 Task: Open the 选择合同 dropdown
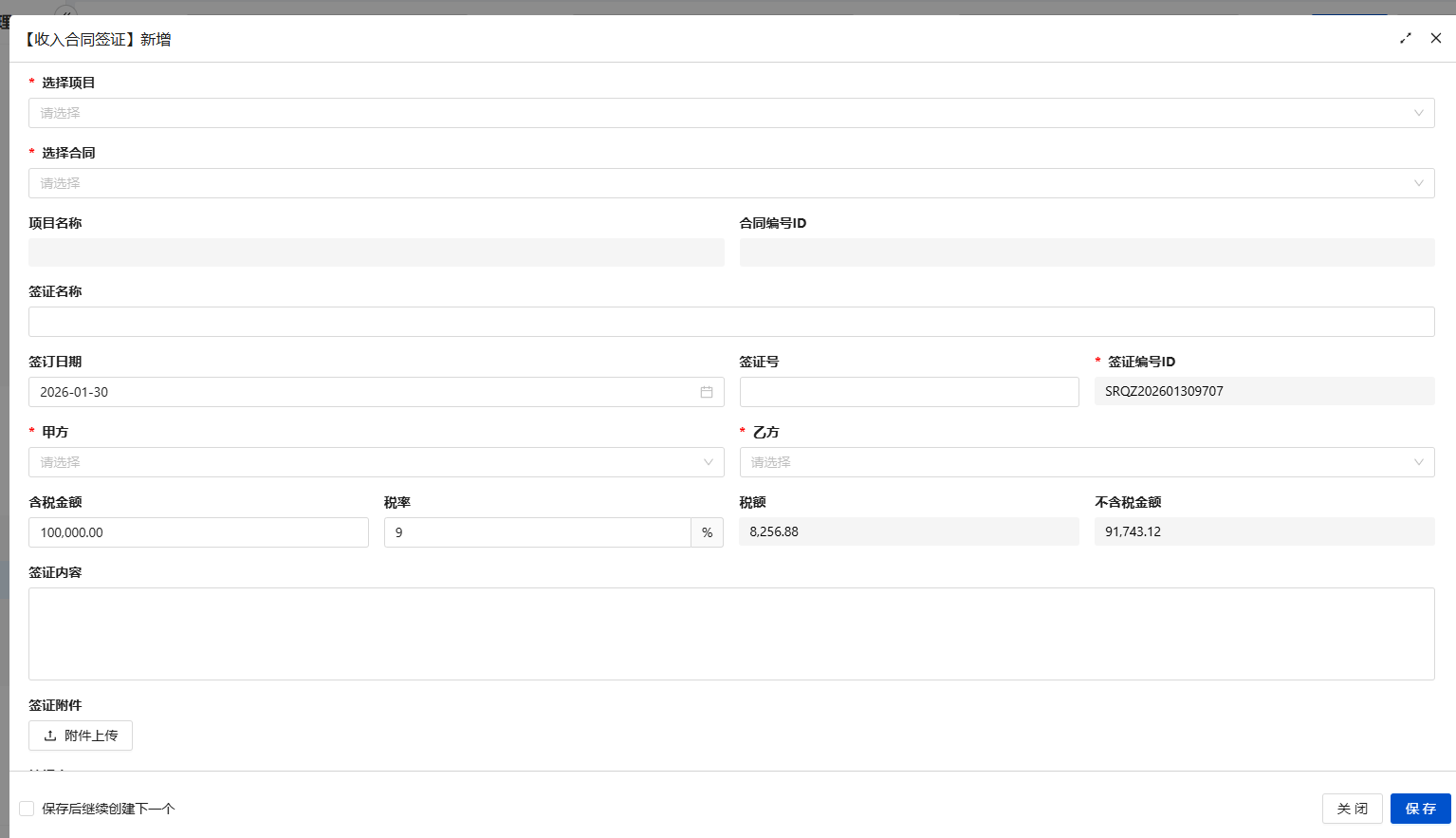(x=721, y=183)
